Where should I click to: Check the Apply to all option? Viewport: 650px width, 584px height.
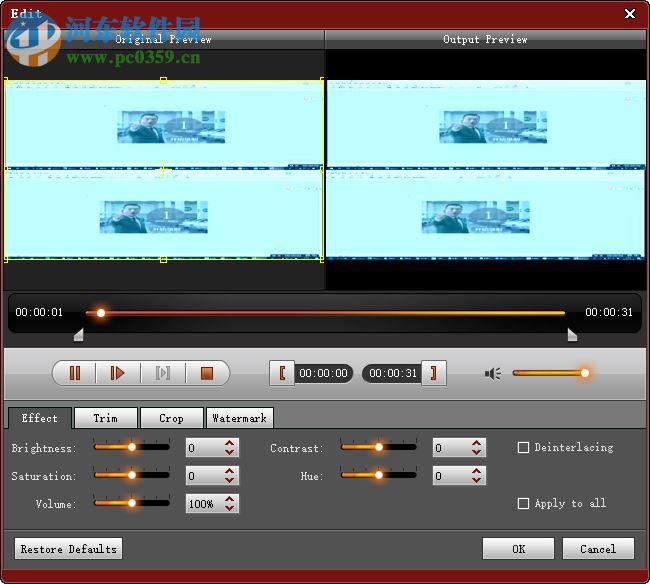(x=523, y=504)
